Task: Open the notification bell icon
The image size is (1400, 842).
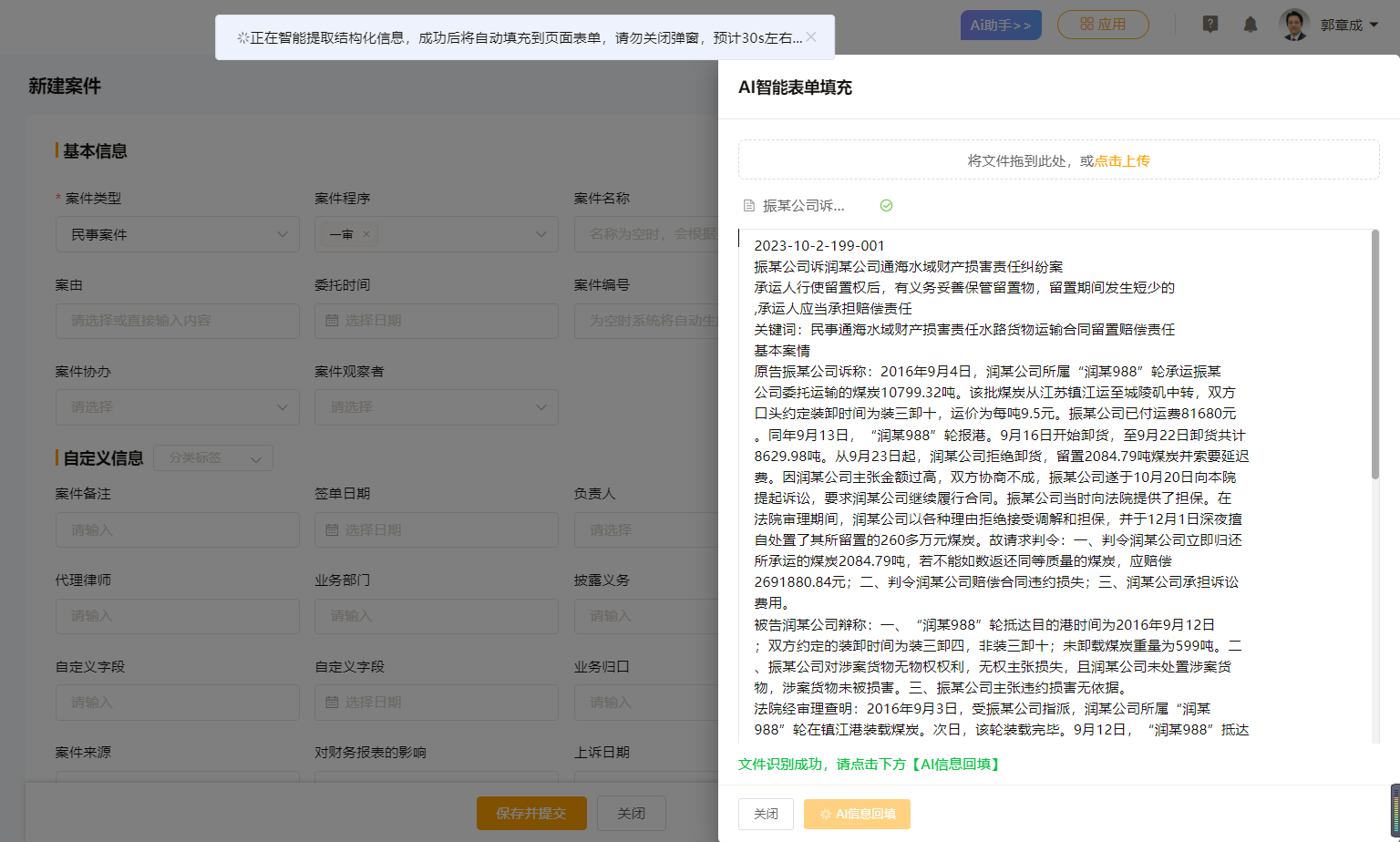Action: [x=1251, y=25]
